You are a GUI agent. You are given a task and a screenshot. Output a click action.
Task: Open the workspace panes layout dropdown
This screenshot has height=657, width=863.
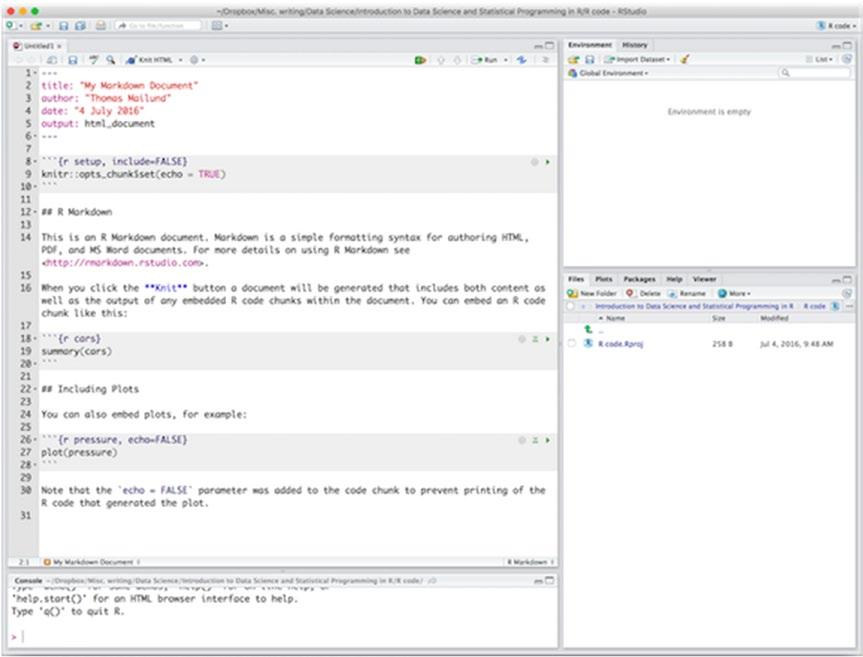pyautogui.click(x=219, y=26)
